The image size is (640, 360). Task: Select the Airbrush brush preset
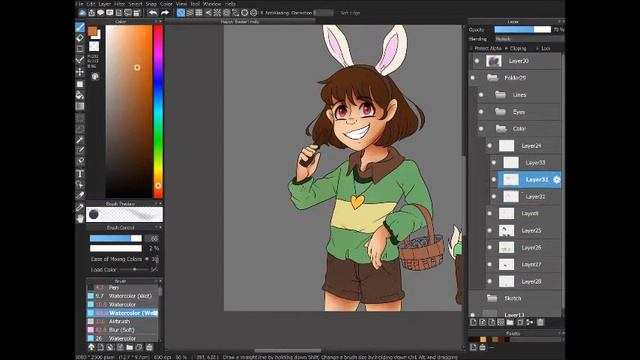click(122, 322)
